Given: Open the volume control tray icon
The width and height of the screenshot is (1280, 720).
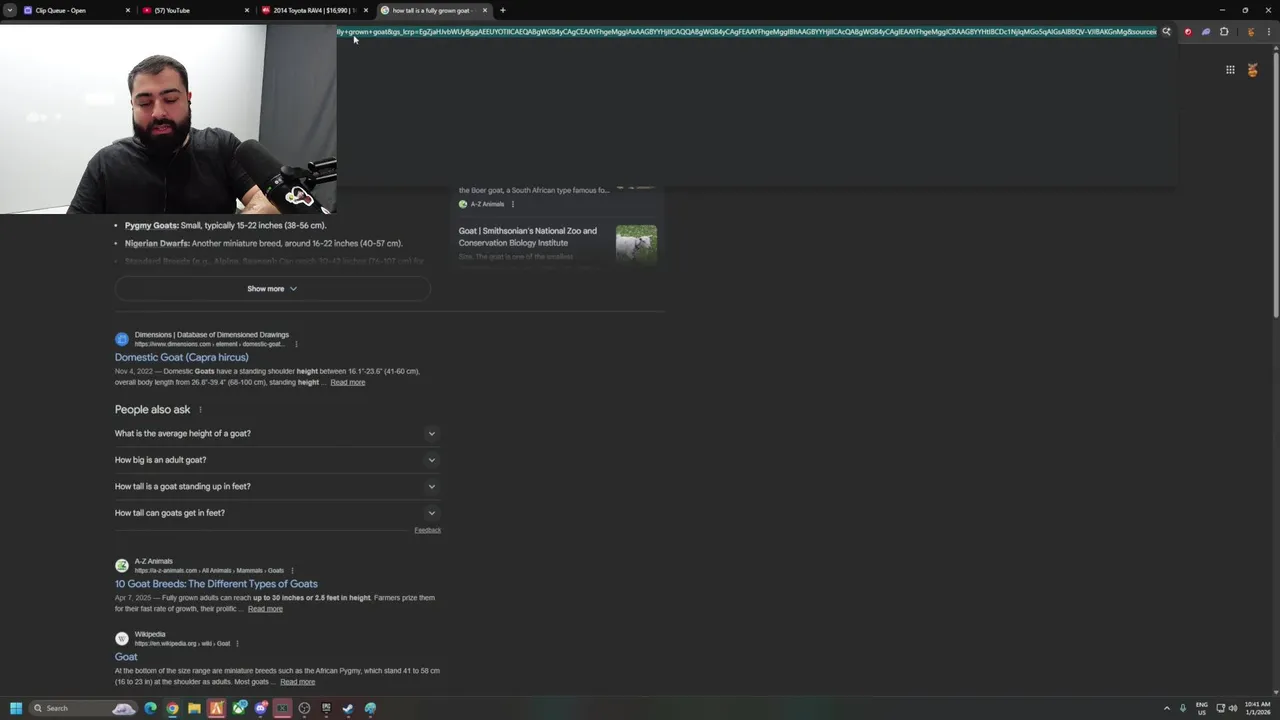Looking at the screenshot, I should 1232,708.
